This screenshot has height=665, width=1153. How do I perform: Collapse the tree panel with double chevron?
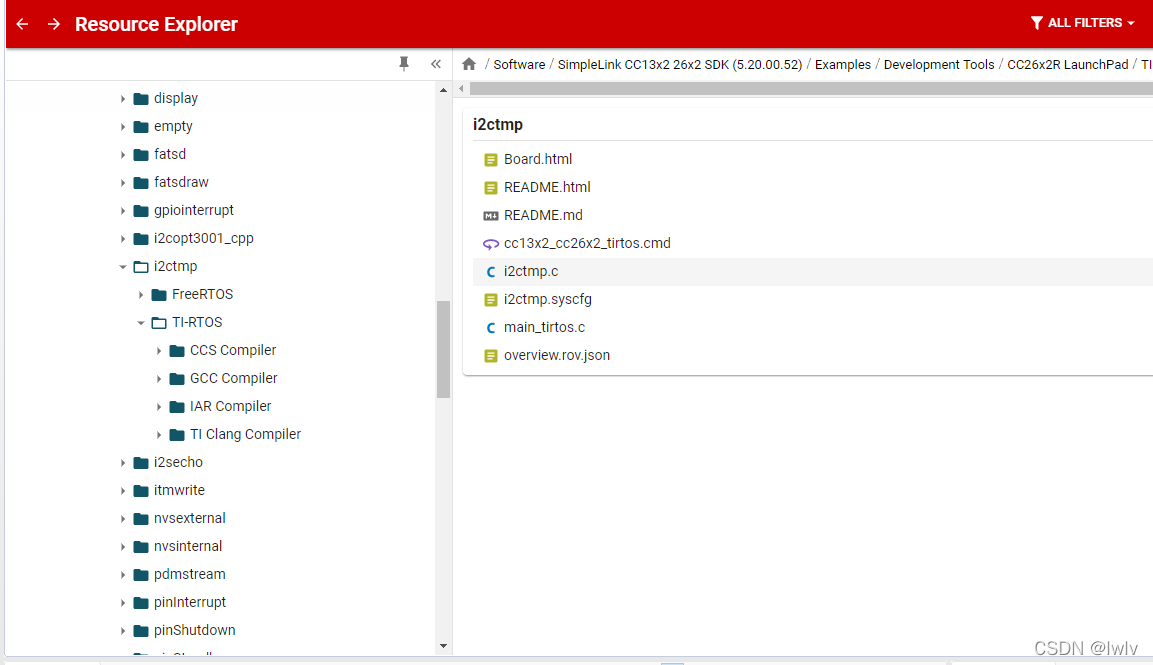[436, 64]
